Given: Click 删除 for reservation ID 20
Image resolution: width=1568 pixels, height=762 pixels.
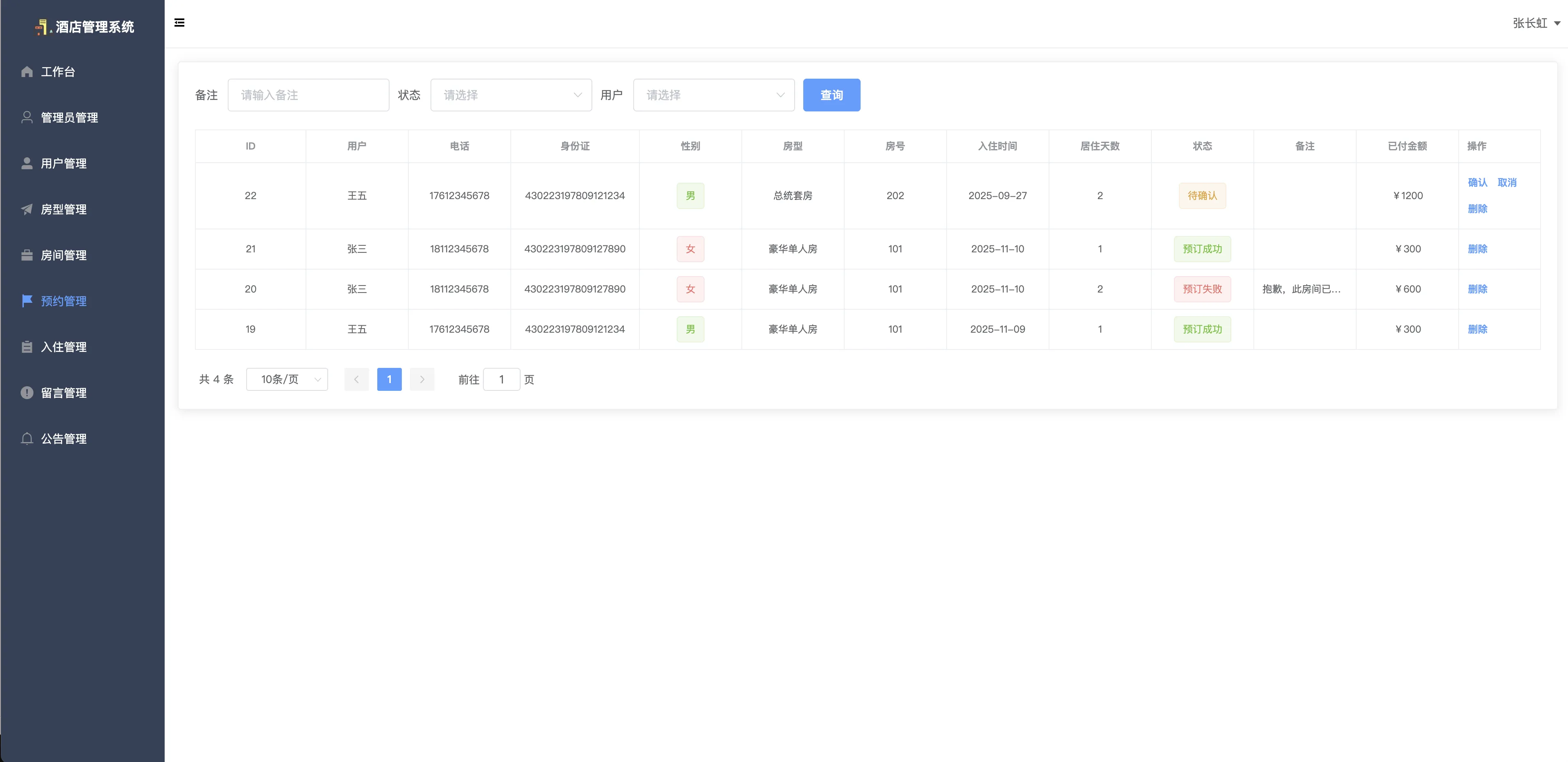Looking at the screenshot, I should click(1477, 289).
